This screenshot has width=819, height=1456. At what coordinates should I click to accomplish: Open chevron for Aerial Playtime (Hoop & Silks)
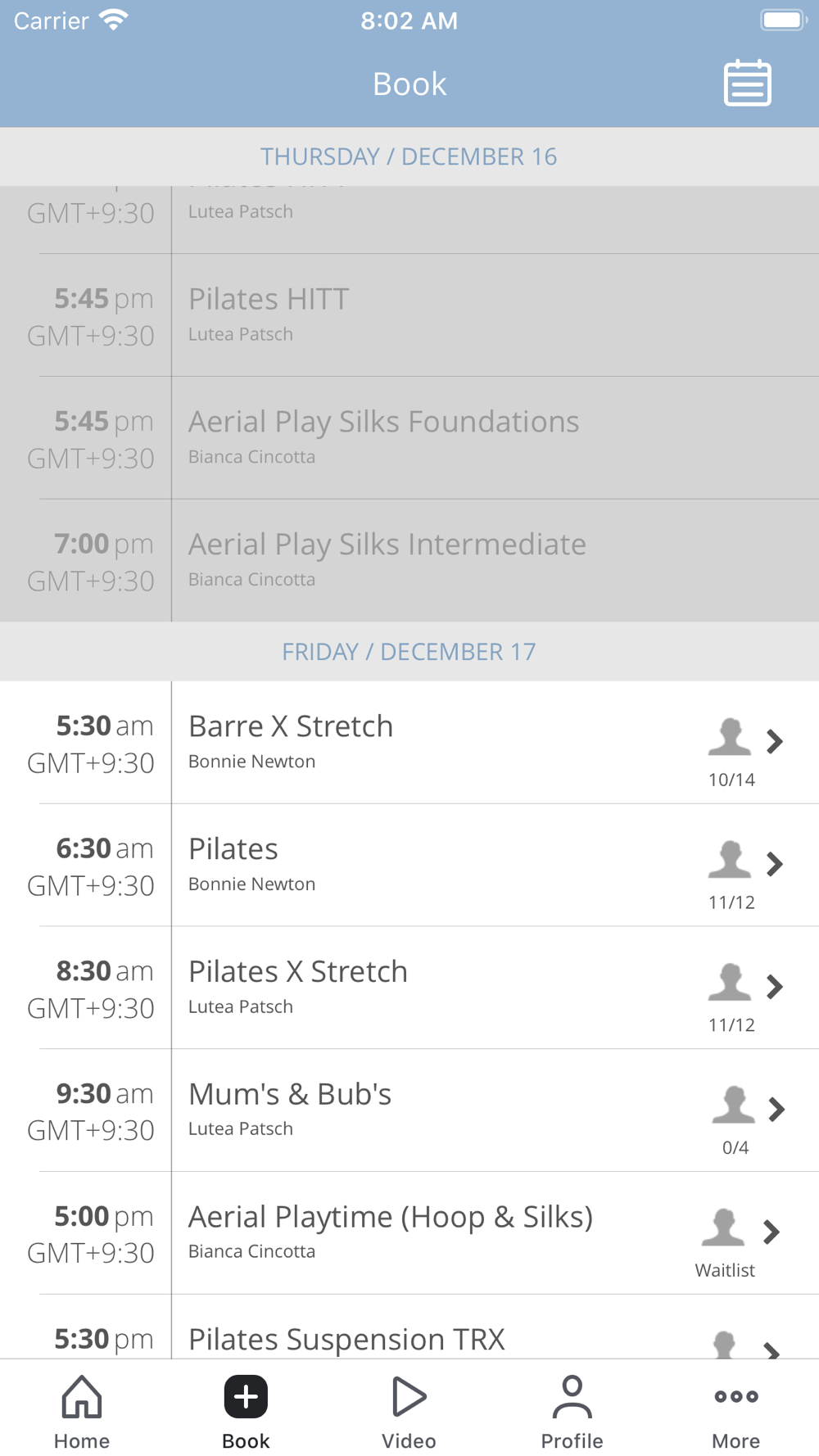[x=771, y=1232]
